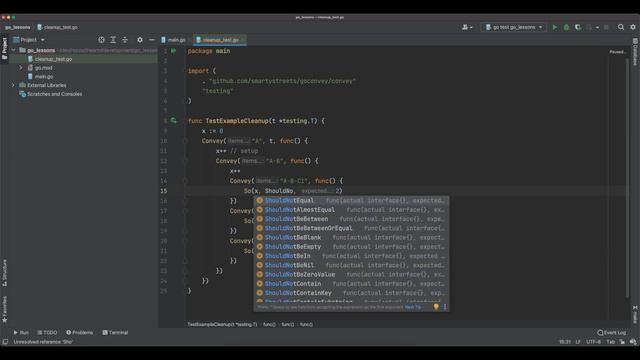The image size is (640, 360).
Task: Collapse the go_lessons root folder
Action: [14, 50]
